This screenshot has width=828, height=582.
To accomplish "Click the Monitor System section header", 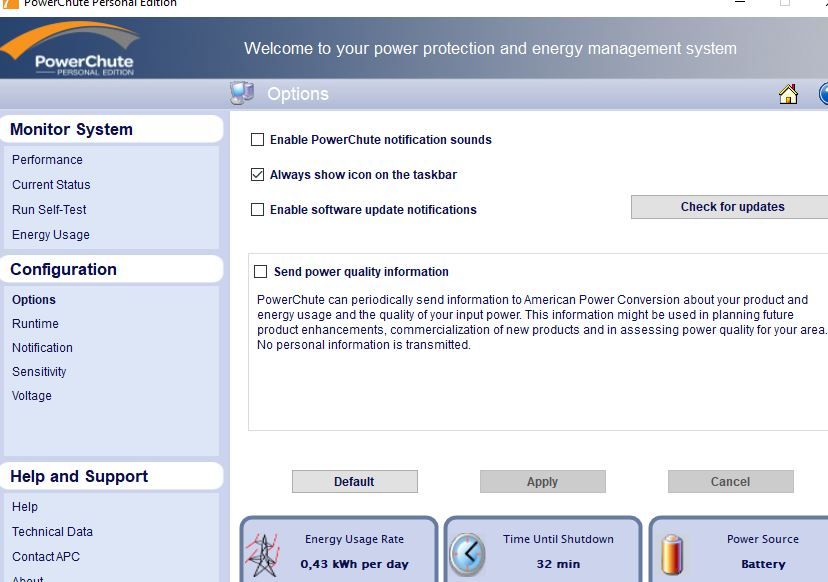I will (111, 129).
